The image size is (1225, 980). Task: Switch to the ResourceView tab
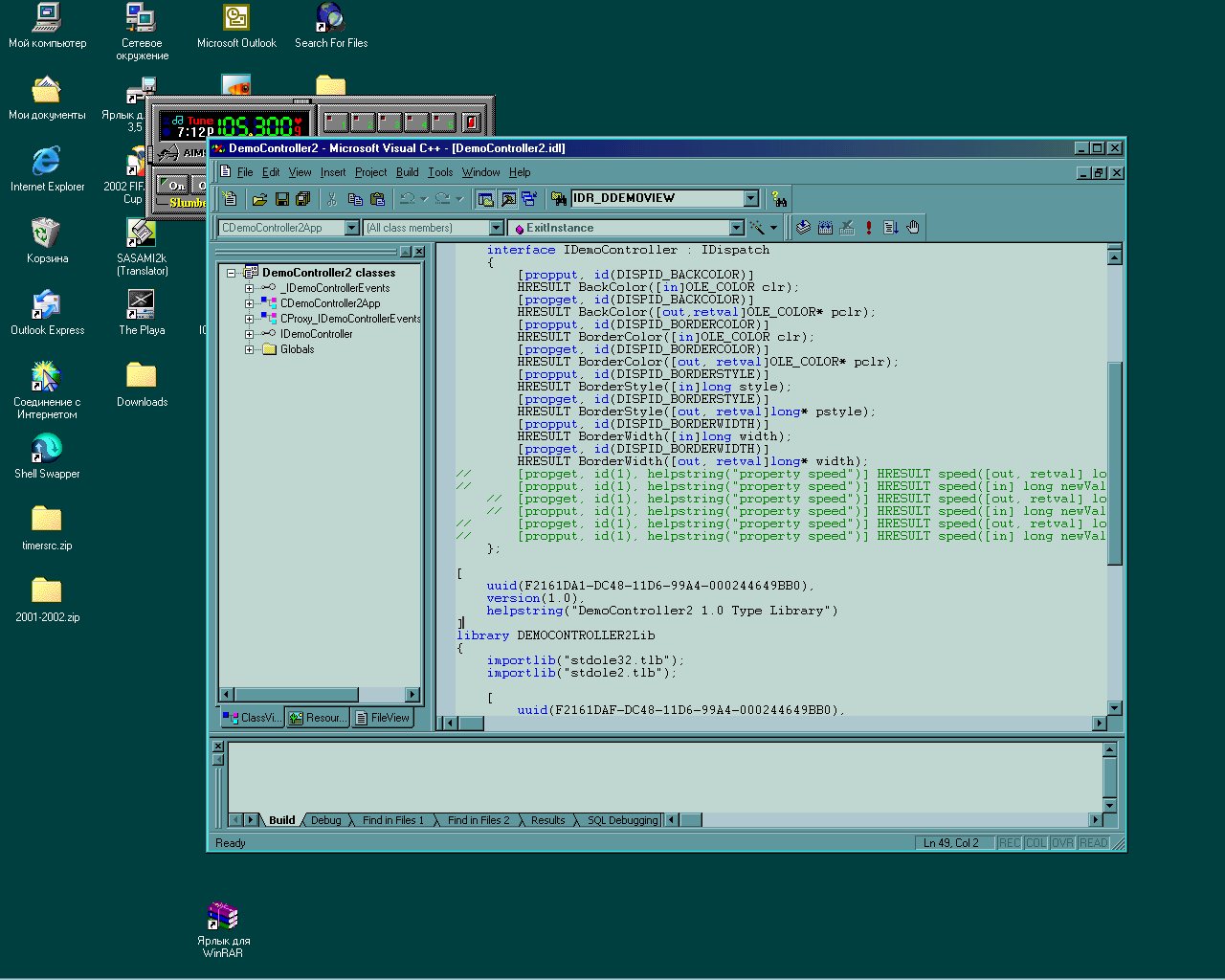tap(317, 718)
